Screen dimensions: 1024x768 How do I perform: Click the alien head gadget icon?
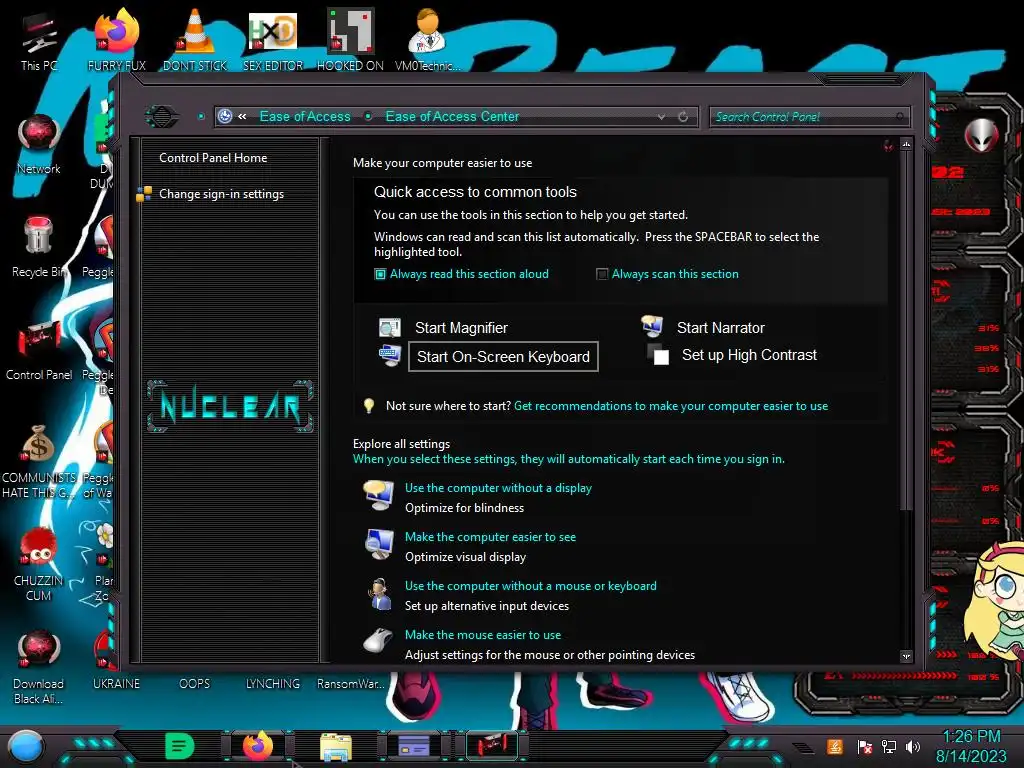(982, 136)
